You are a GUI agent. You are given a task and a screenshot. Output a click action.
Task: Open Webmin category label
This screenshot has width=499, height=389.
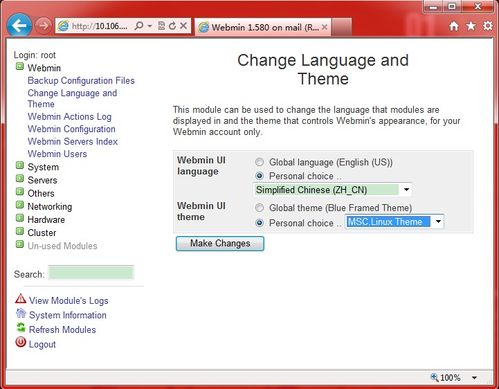click(44, 68)
